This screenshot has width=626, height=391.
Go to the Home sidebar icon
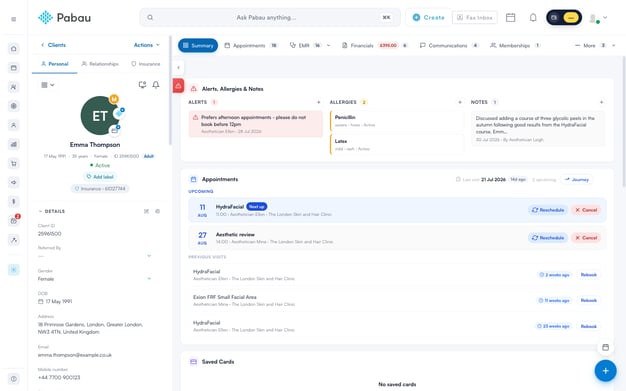[x=14, y=49]
